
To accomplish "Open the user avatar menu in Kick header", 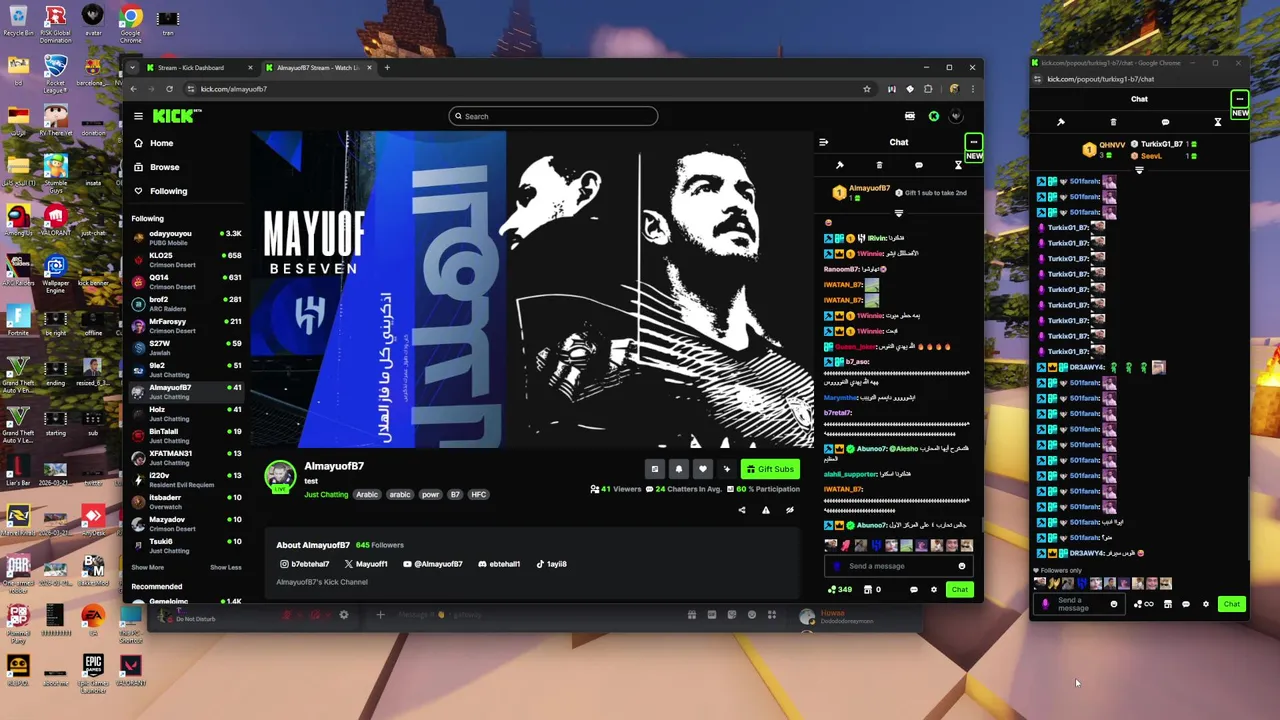I will coord(956,116).
